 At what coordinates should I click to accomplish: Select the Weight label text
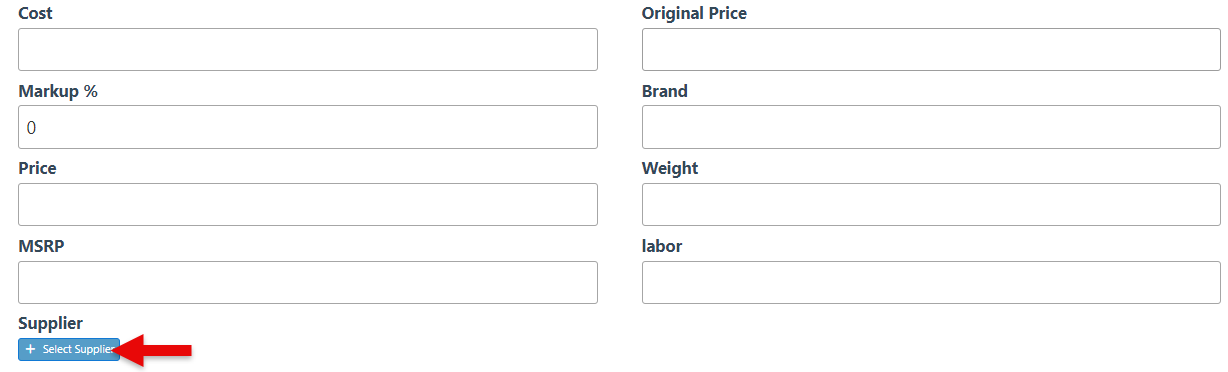coord(670,168)
